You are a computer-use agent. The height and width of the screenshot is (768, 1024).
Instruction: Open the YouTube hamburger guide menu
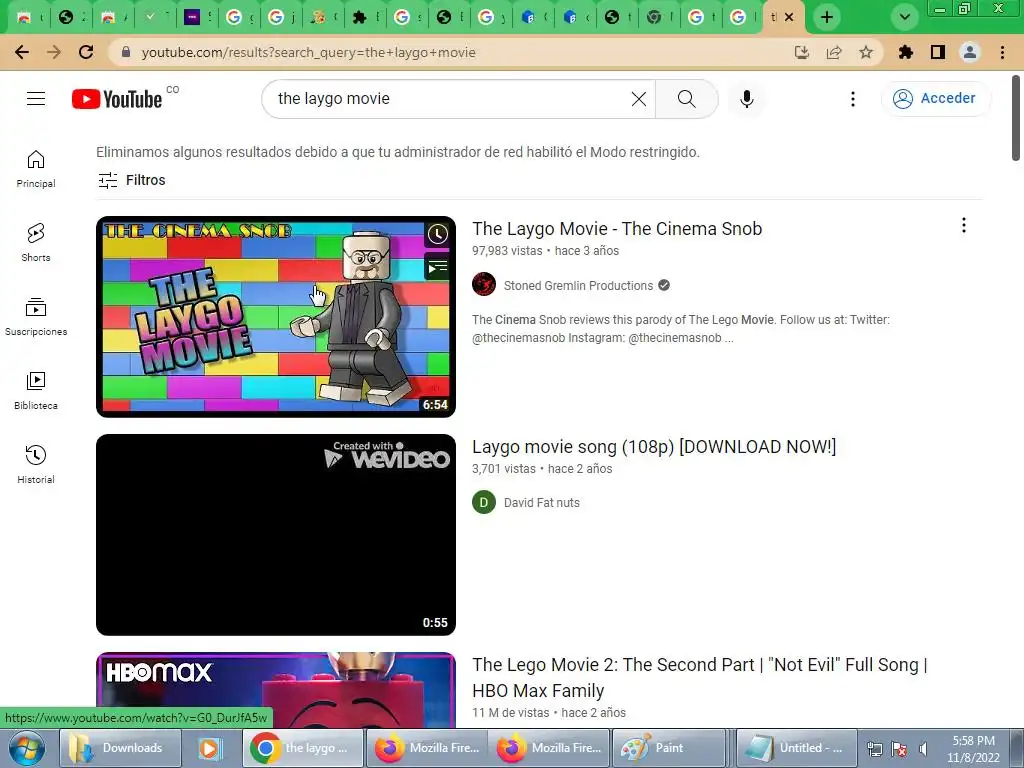tap(36, 99)
